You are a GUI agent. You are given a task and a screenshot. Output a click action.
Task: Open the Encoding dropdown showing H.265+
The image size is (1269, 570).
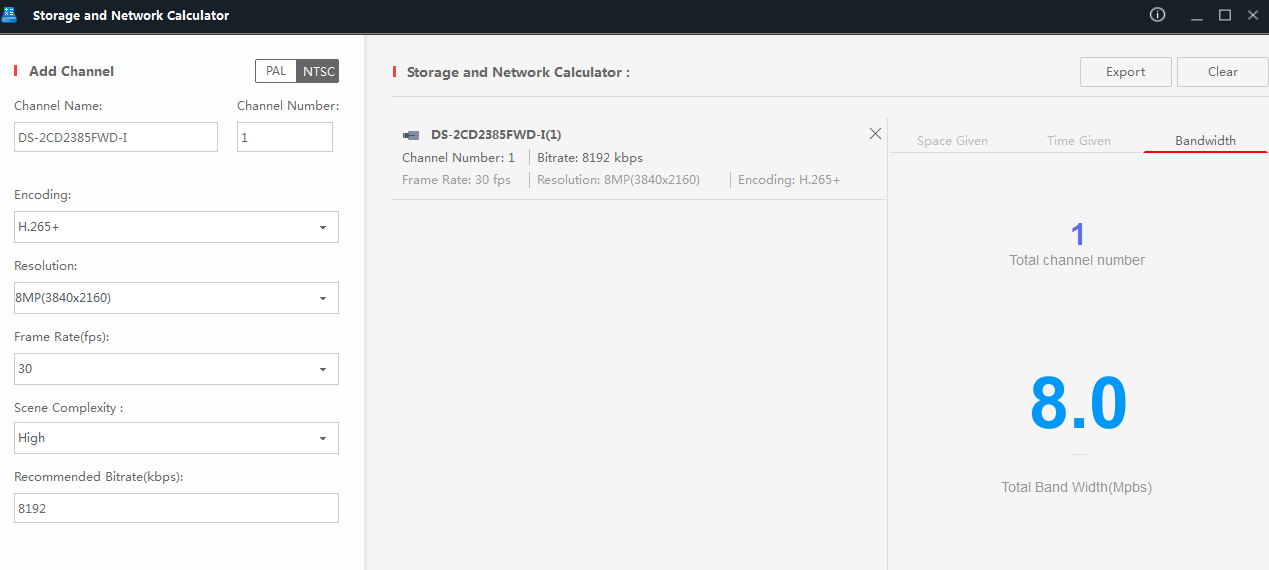(176, 227)
